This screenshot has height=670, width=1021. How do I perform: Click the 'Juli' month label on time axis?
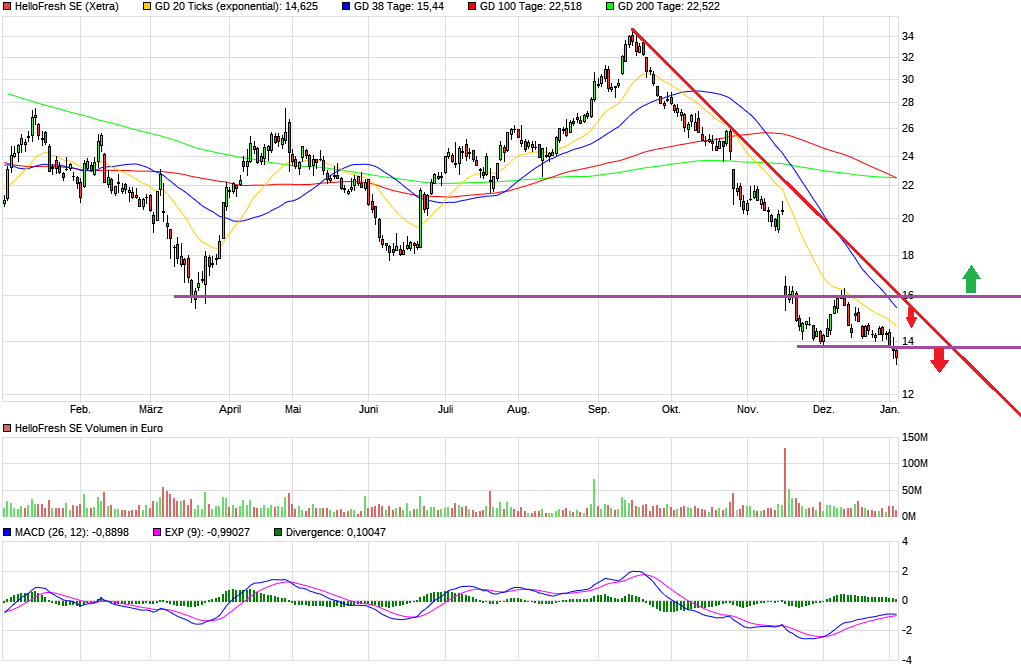[445, 410]
